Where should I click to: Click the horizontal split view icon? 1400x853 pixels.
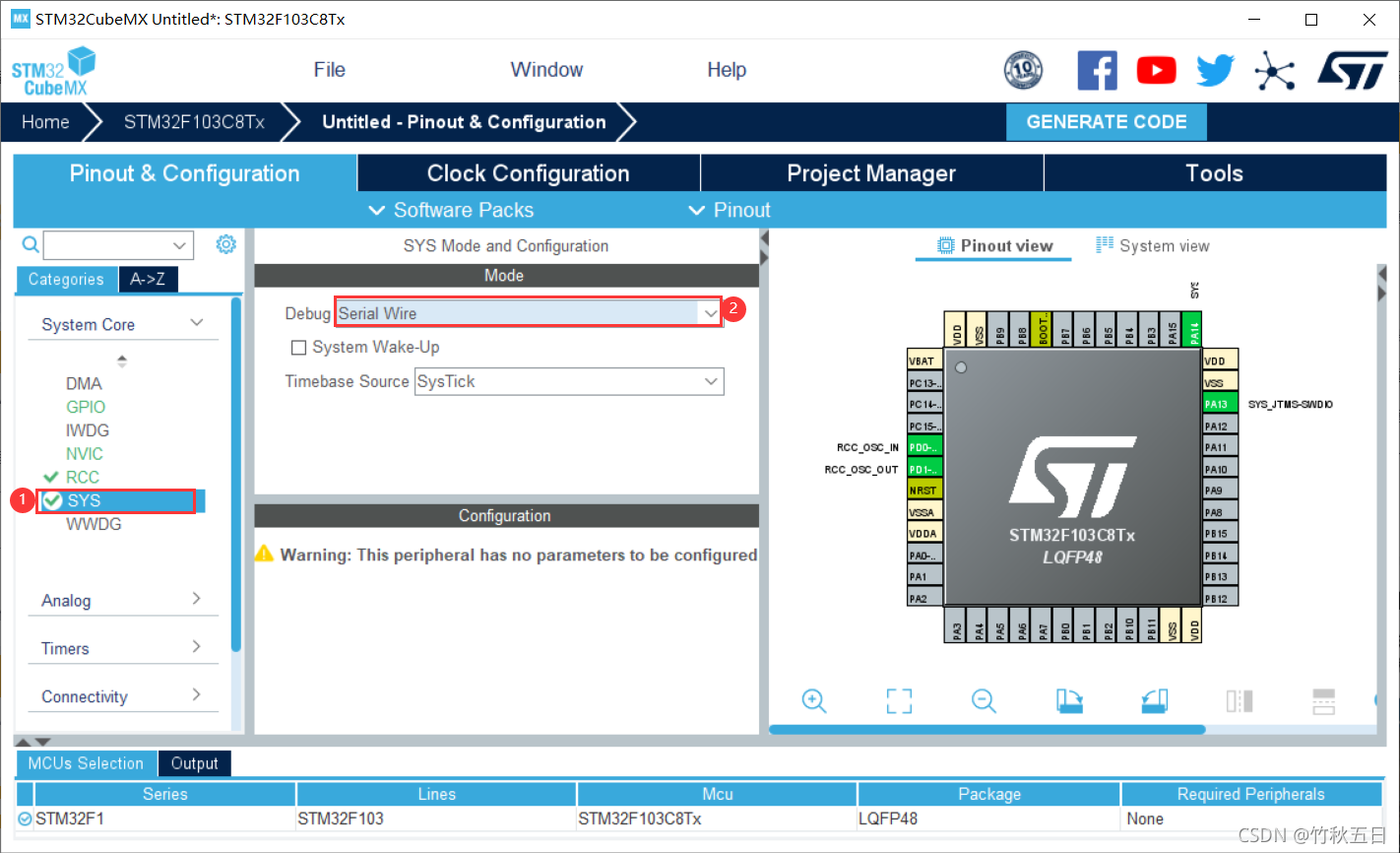(1324, 700)
